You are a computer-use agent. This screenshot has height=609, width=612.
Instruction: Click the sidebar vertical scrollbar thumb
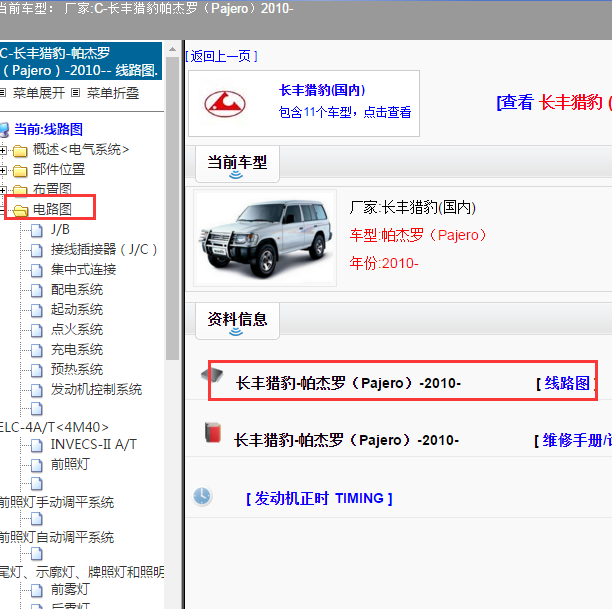coord(172,208)
